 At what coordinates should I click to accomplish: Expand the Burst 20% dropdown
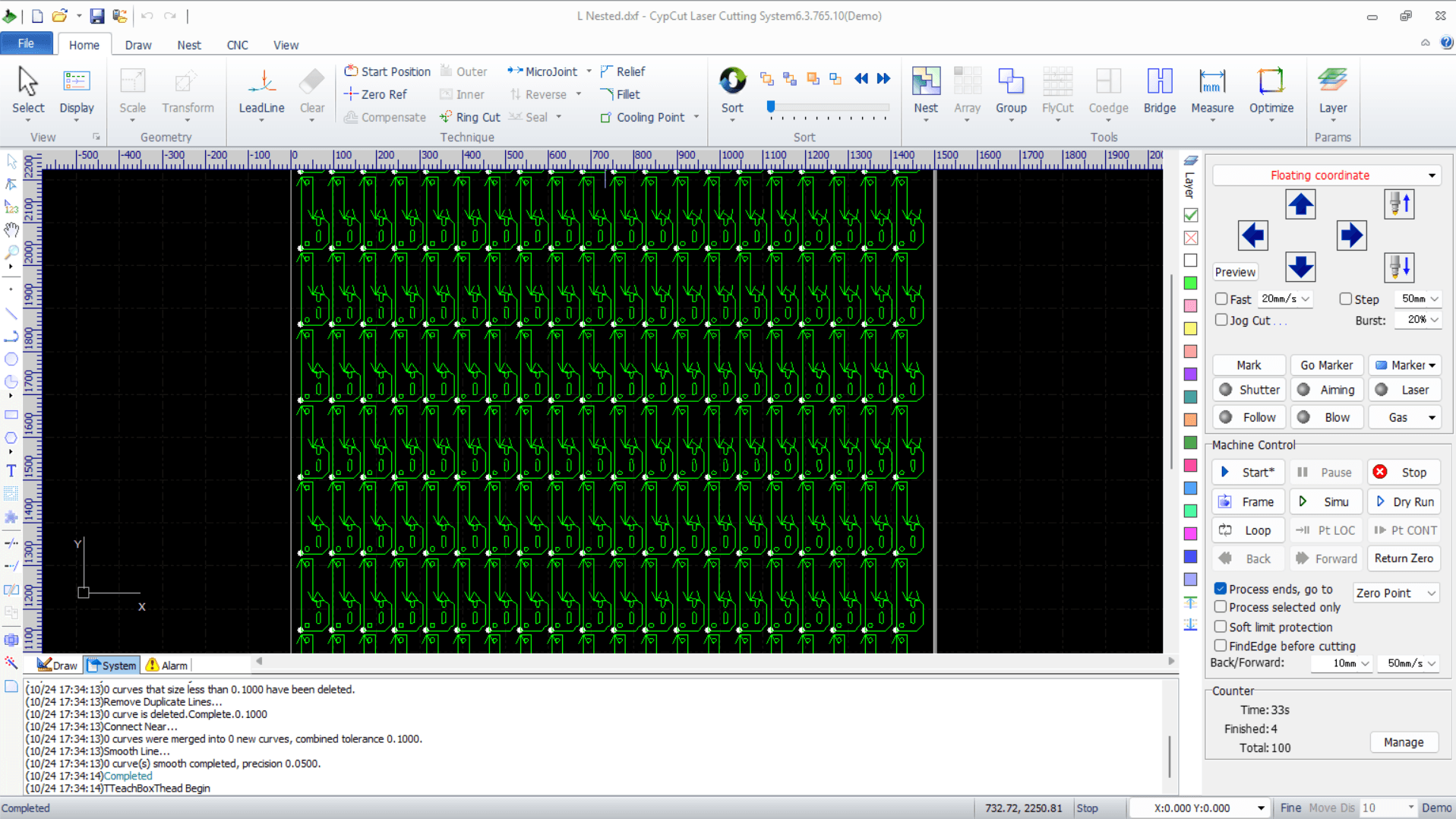click(1418, 320)
